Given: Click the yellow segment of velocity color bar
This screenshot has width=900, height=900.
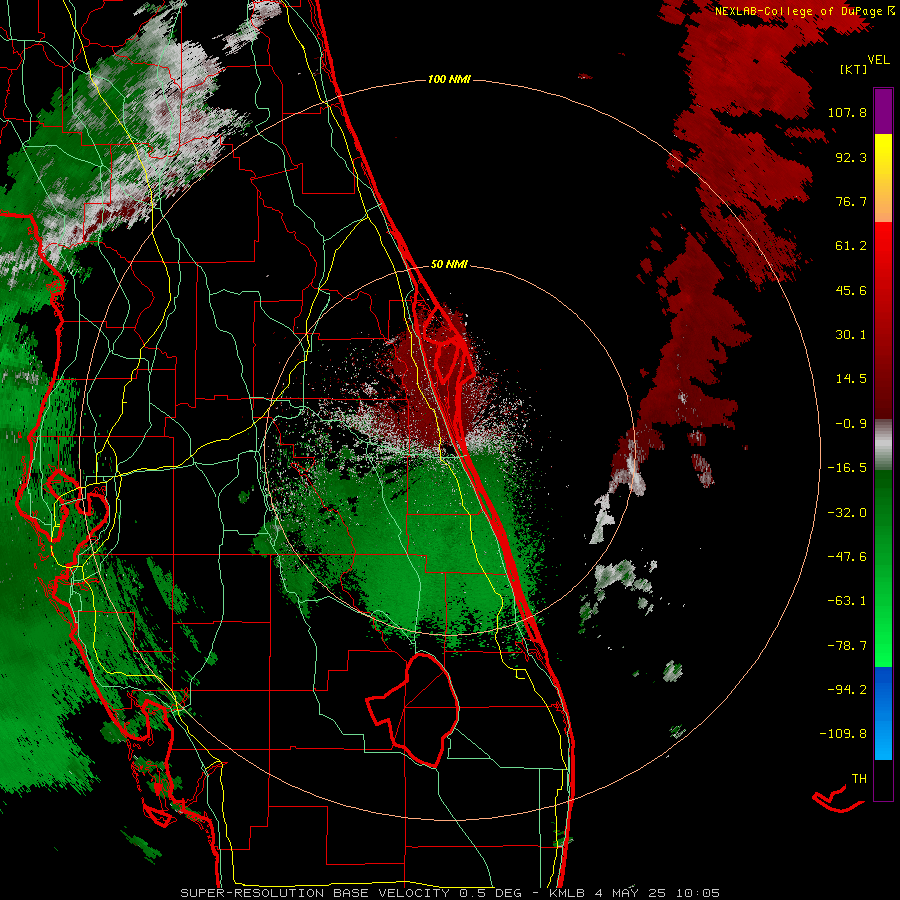Looking at the screenshot, I should [883, 178].
